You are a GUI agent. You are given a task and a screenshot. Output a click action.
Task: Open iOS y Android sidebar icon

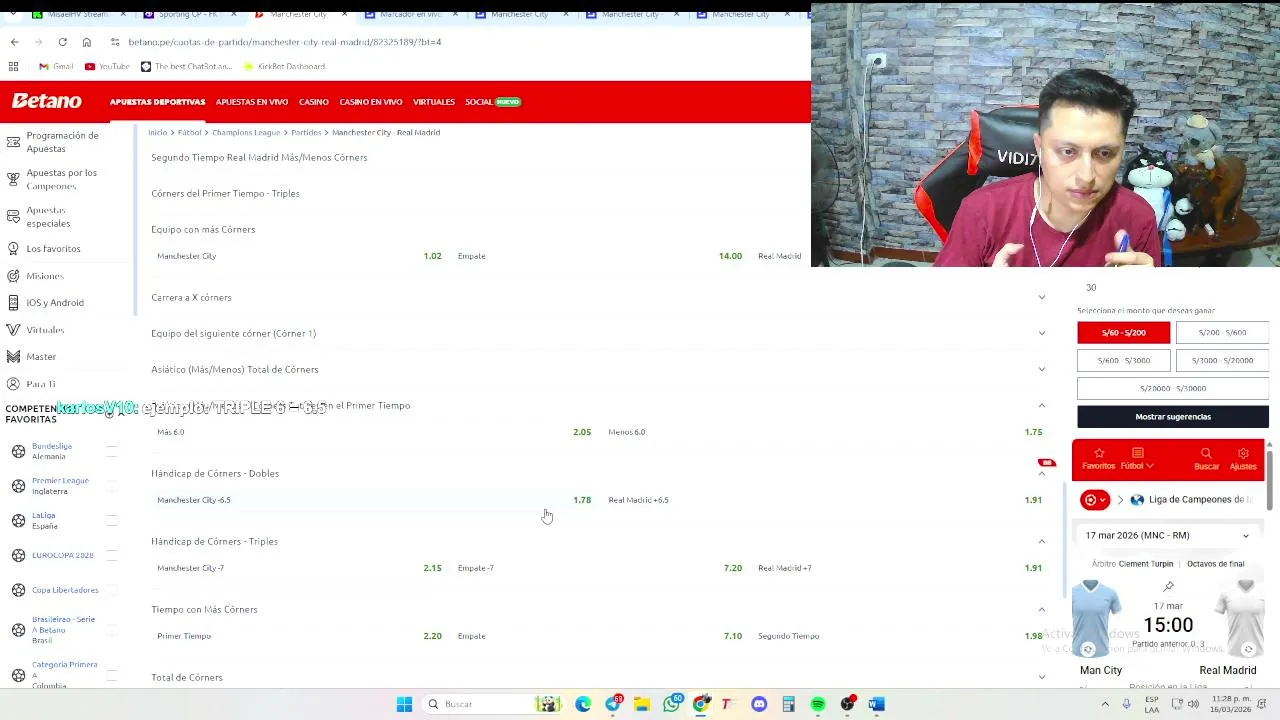[x=13, y=302]
